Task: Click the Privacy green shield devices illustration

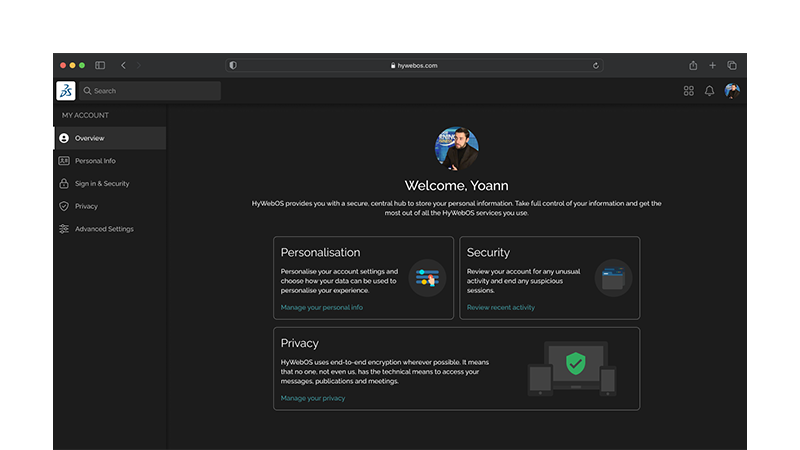Action: (x=572, y=368)
